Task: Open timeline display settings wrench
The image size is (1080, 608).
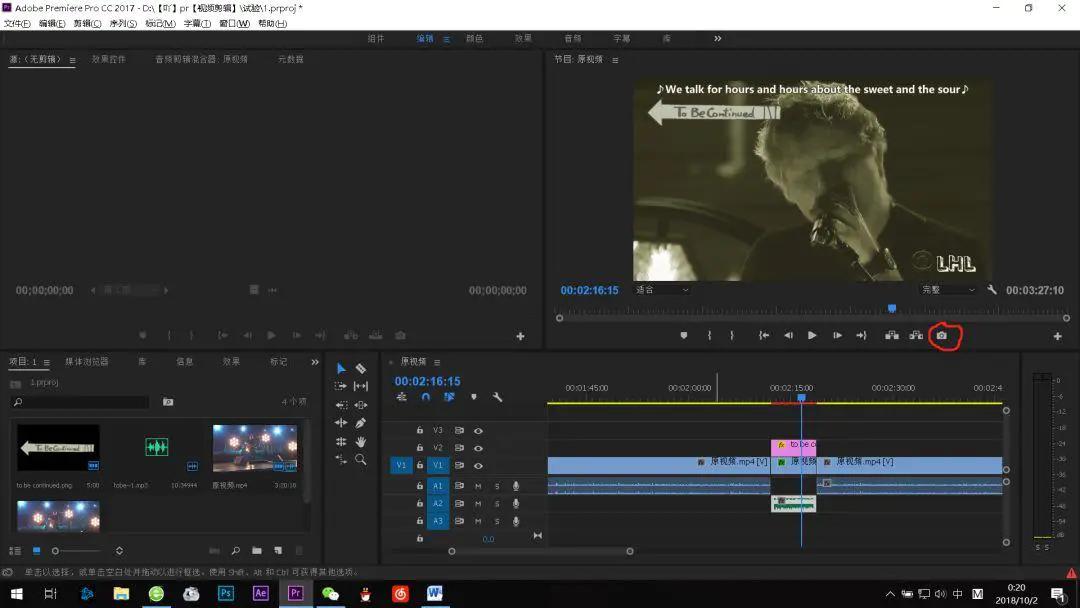Action: pos(497,397)
